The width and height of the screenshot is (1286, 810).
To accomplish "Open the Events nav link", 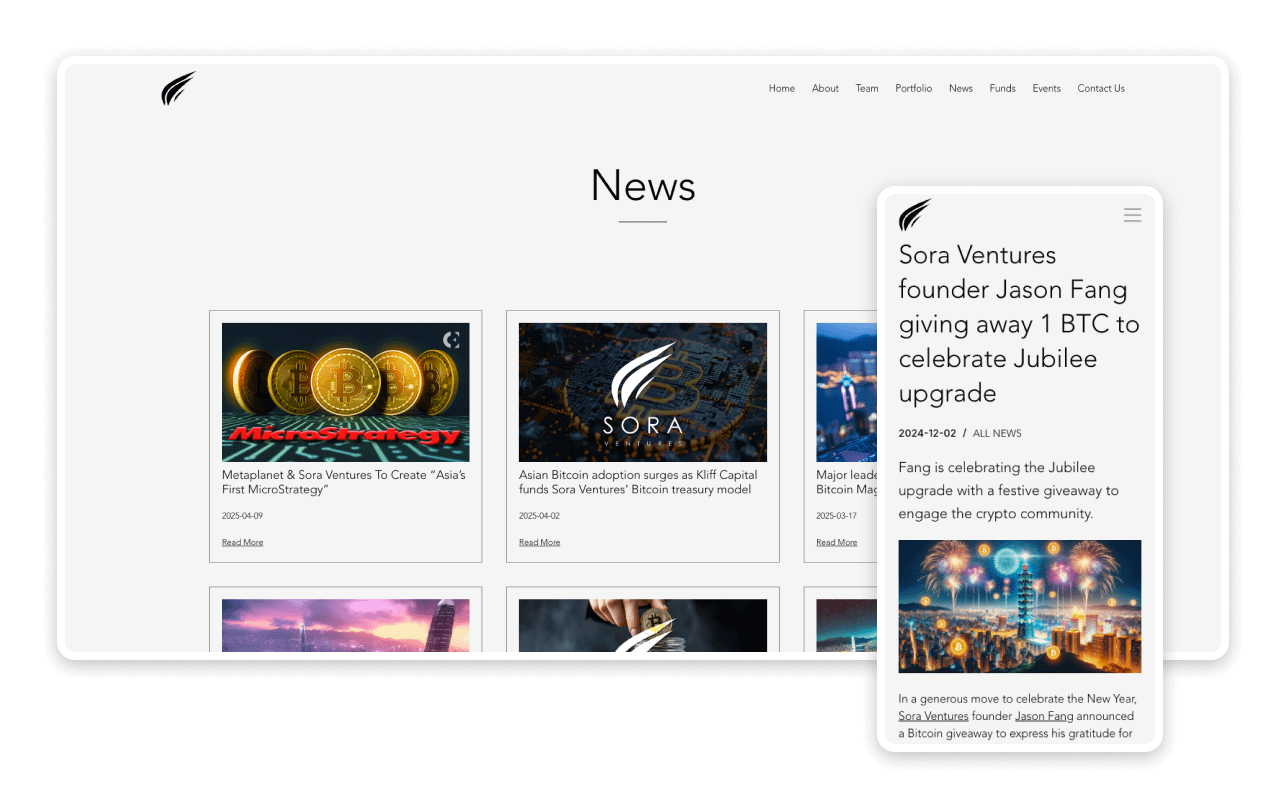I will pos(1046,89).
